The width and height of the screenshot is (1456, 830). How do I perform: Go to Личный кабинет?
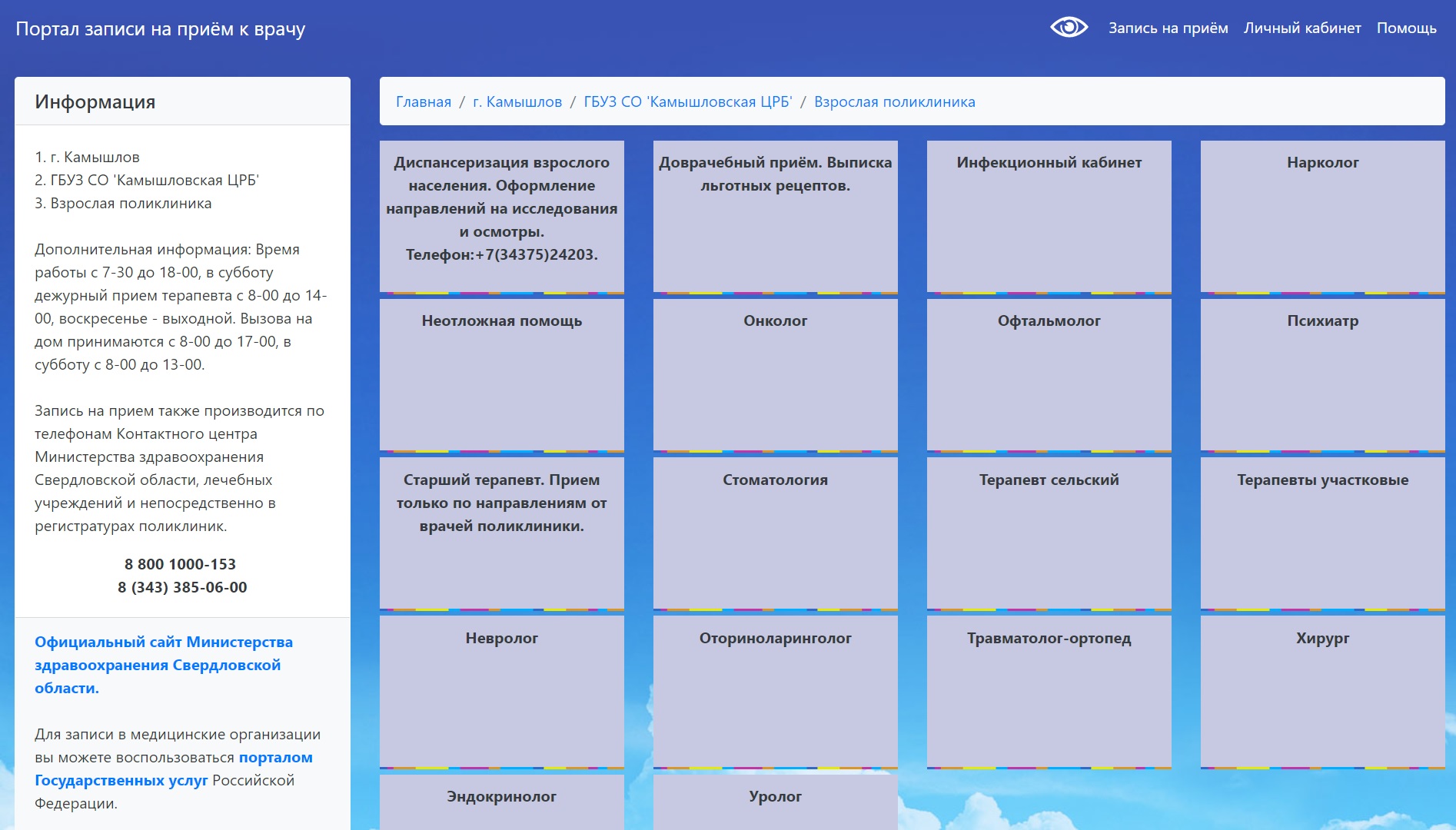pyautogui.click(x=1302, y=28)
